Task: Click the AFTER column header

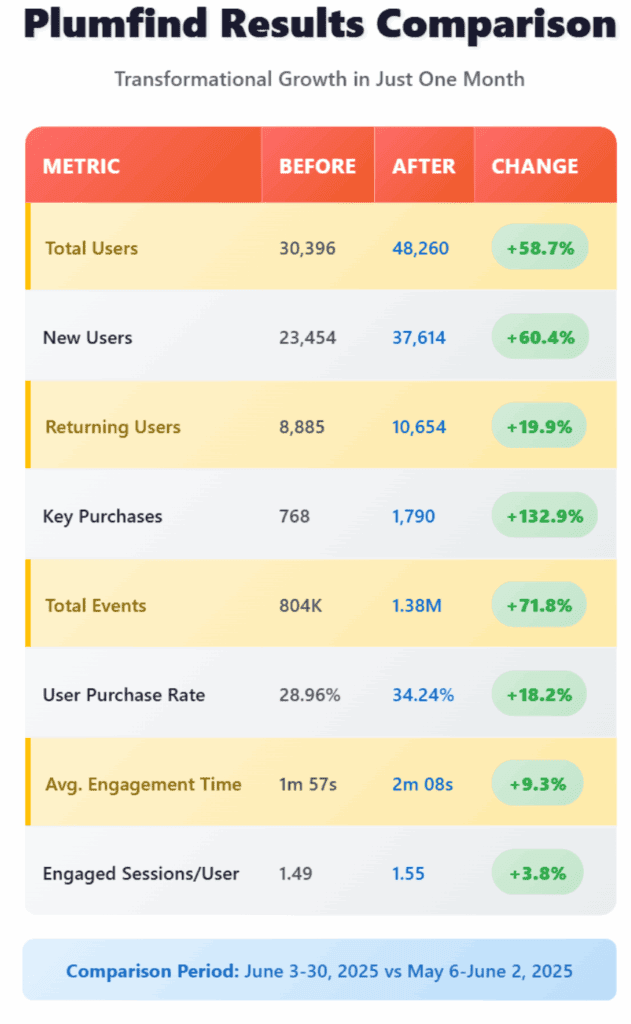Action: [423, 166]
